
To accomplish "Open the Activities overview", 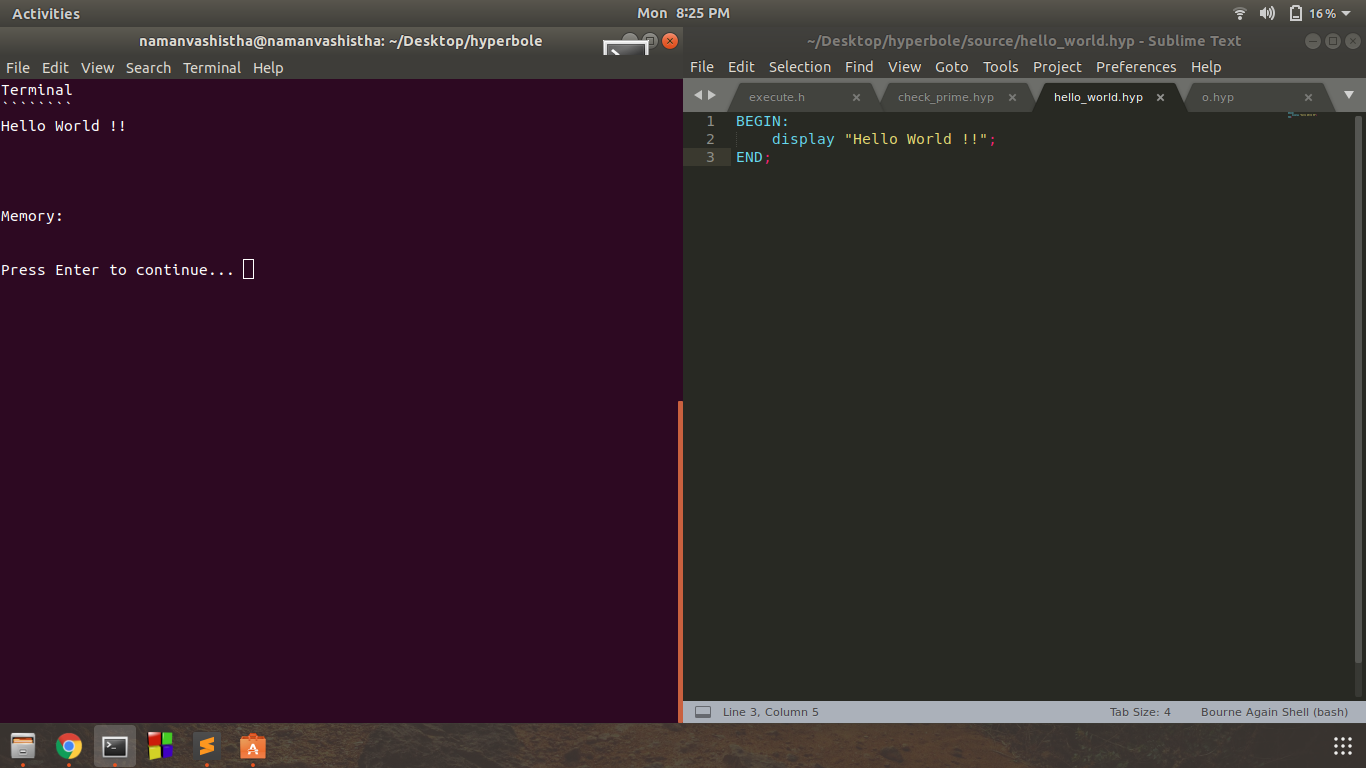I will (46, 13).
